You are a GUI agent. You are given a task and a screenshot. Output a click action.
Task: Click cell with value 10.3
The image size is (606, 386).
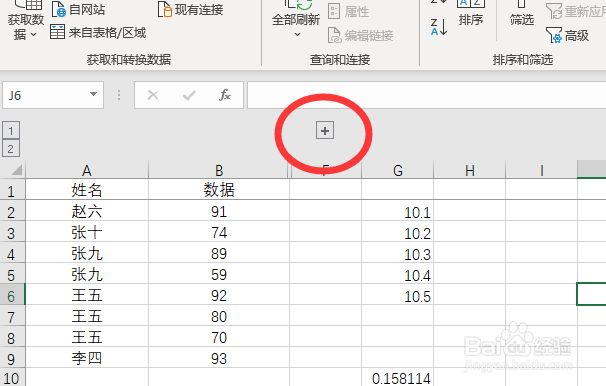coord(397,253)
